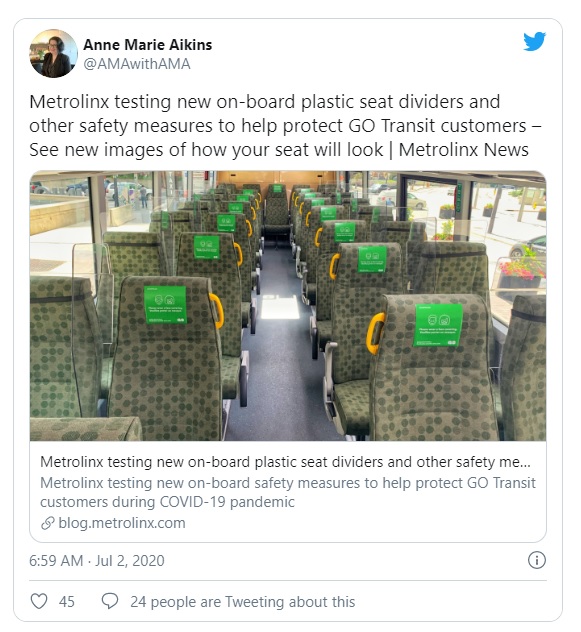Open "24 people are Tweeting about this"

(243, 602)
